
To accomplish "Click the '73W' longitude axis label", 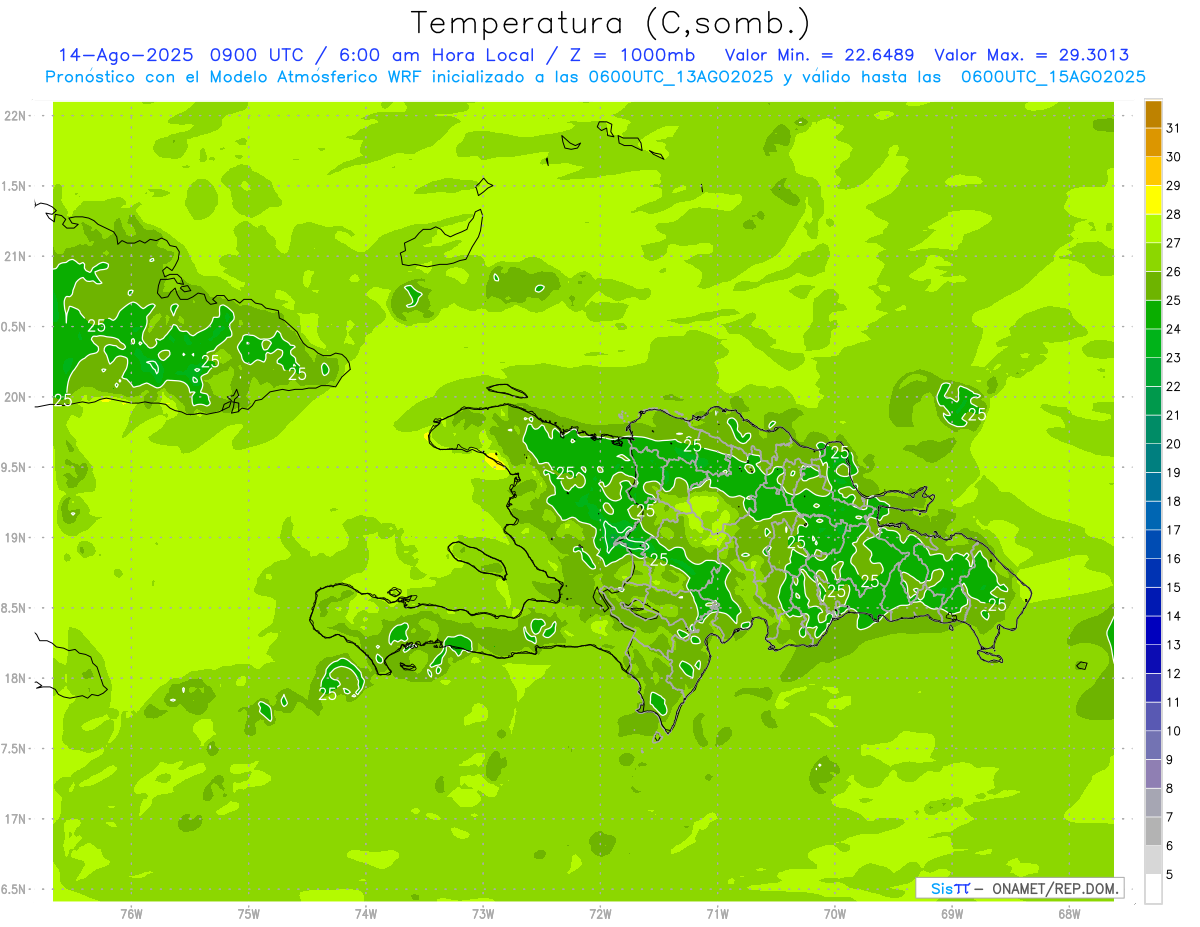I will [483, 914].
